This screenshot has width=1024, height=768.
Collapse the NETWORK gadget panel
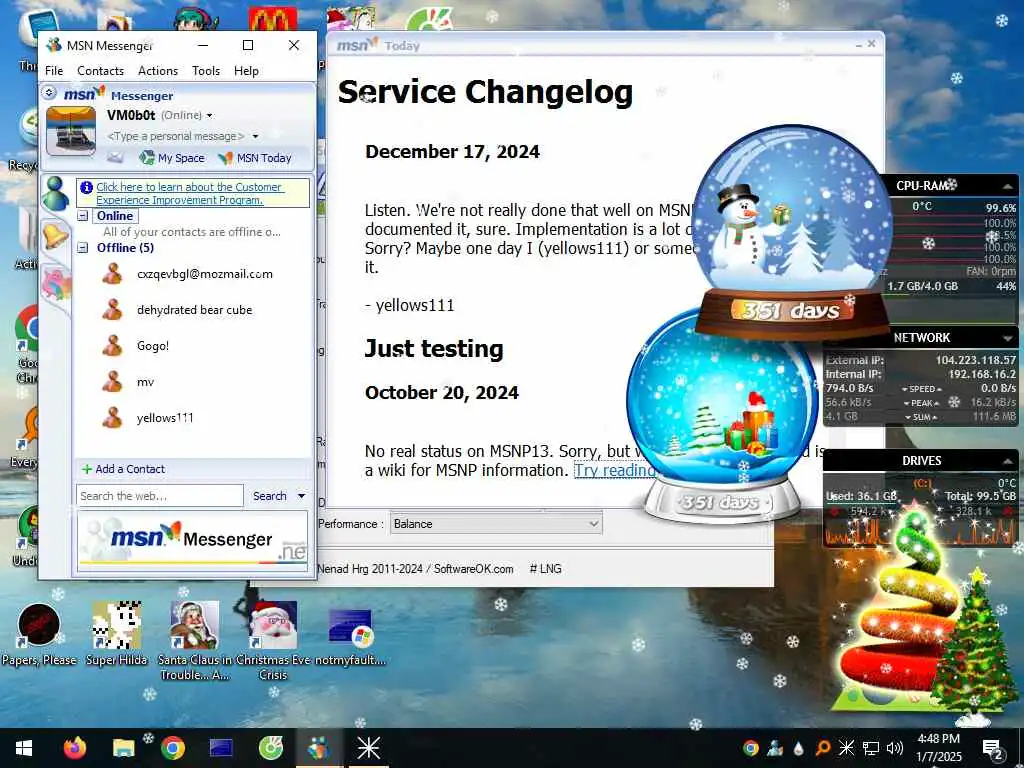[1008, 338]
